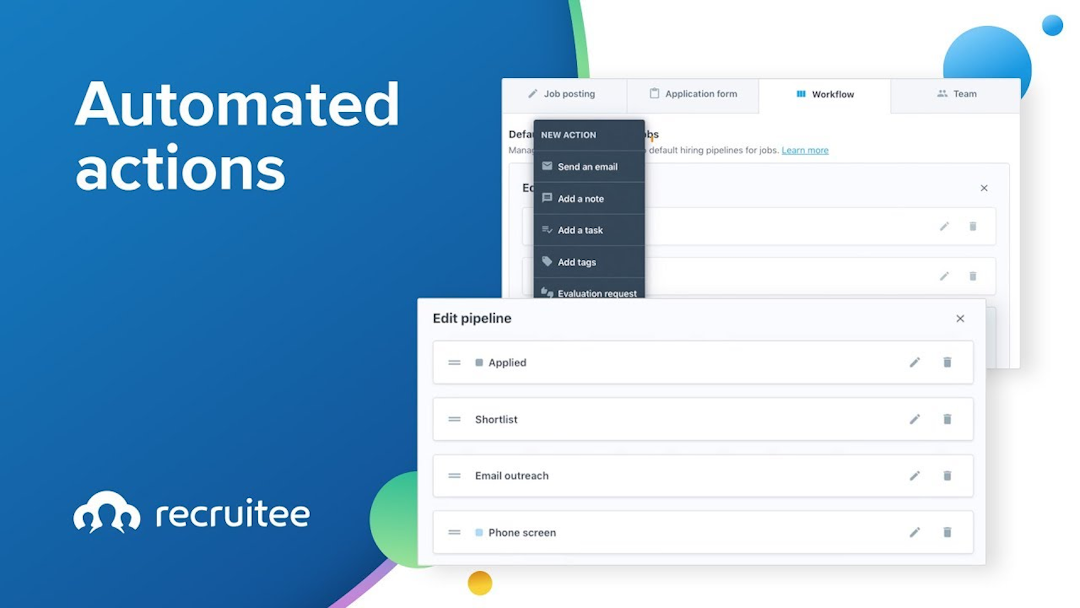Open the Learn more link
This screenshot has height=608, width=1080.
click(x=805, y=149)
